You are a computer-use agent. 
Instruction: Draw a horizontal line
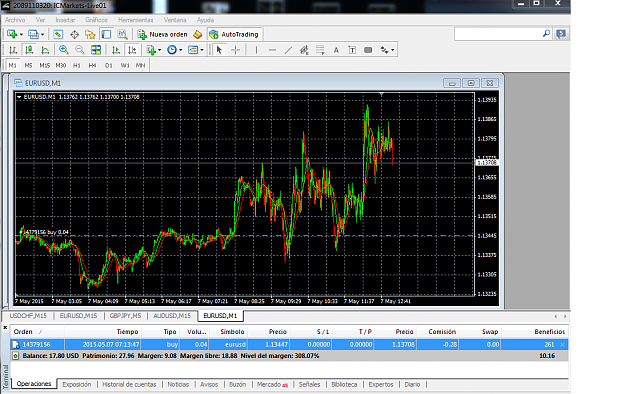[x=272, y=50]
